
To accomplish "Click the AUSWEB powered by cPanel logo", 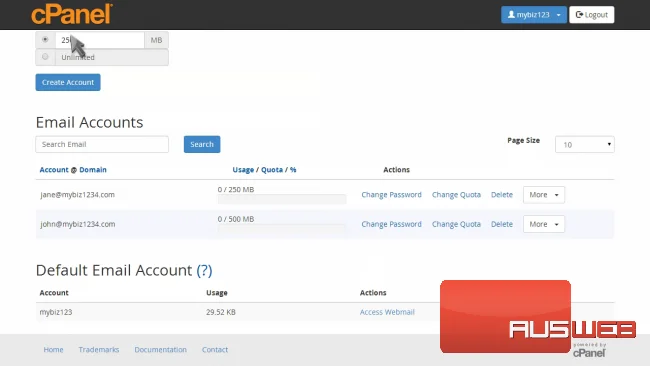I will [538, 318].
